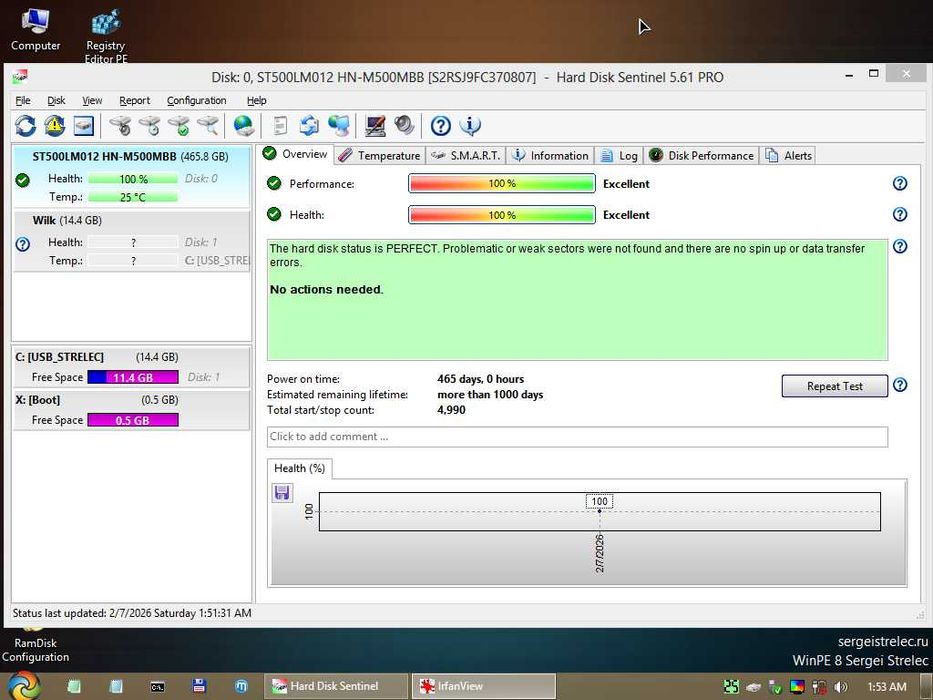Viewport: 933px width, 700px height.
Task: Switch to the Alerts tab
Action: coord(788,155)
